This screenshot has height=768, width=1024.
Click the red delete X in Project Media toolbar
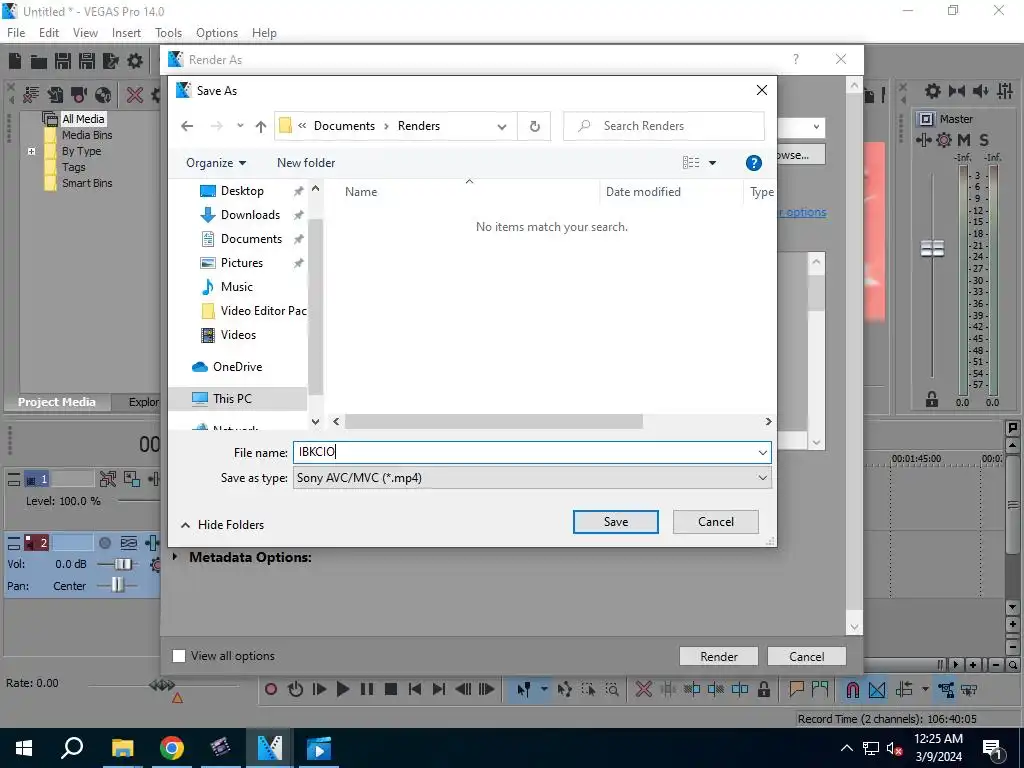135,95
